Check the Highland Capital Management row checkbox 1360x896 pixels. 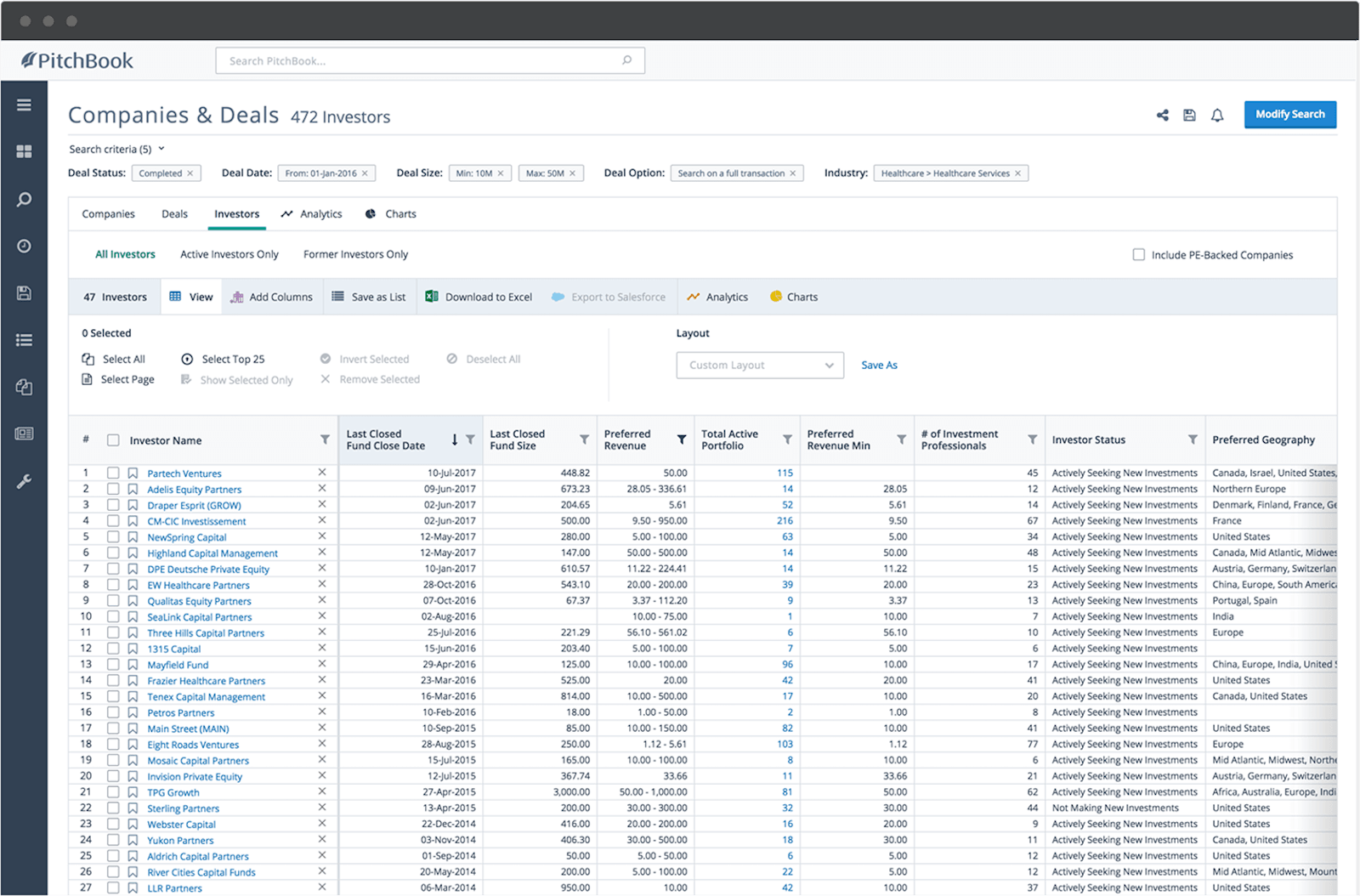tap(113, 553)
